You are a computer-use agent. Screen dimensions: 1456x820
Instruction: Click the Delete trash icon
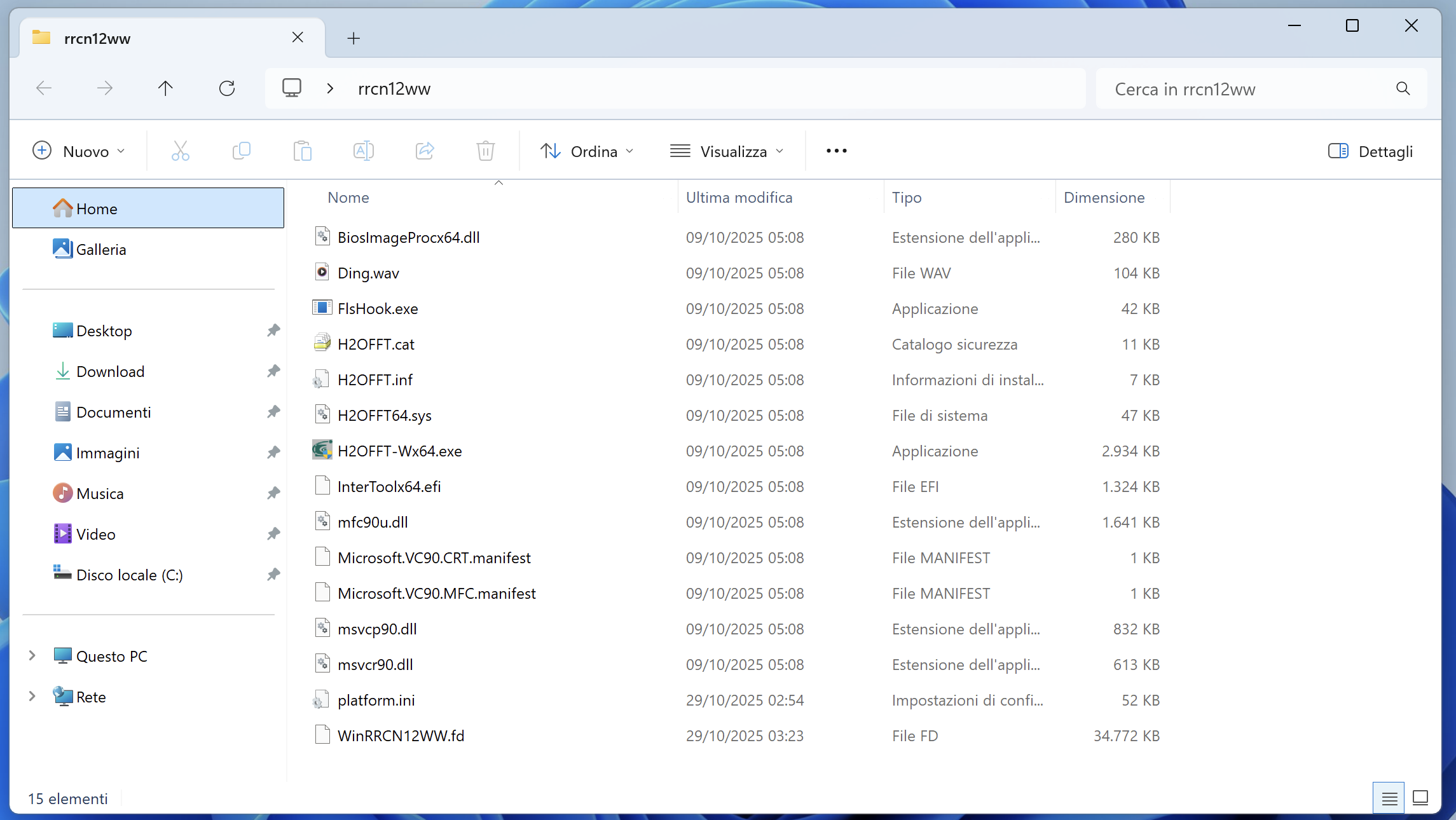(486, 151)
